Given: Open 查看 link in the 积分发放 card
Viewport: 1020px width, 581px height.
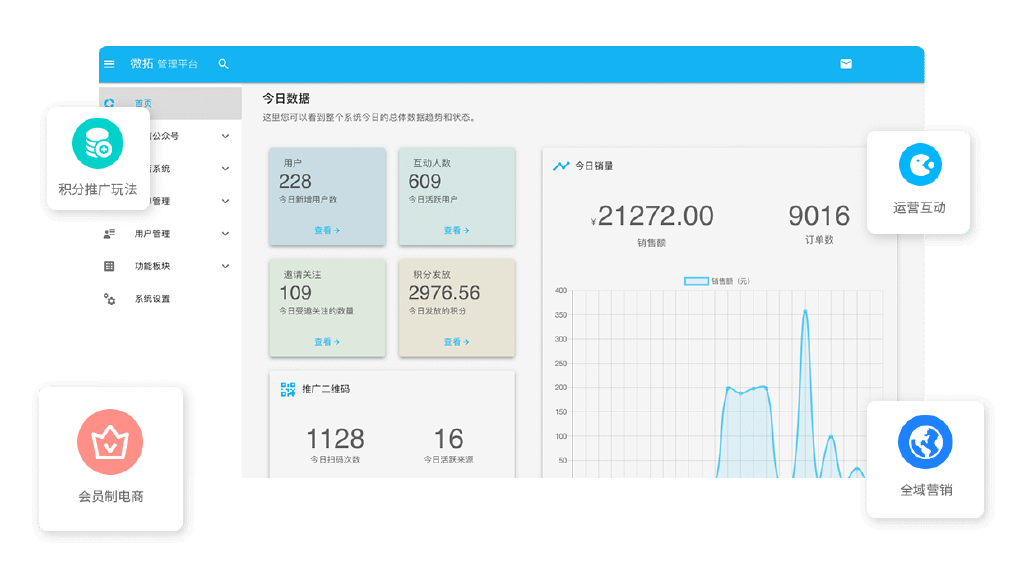Looking at the screenshot, I should click(x=456, y=342).
